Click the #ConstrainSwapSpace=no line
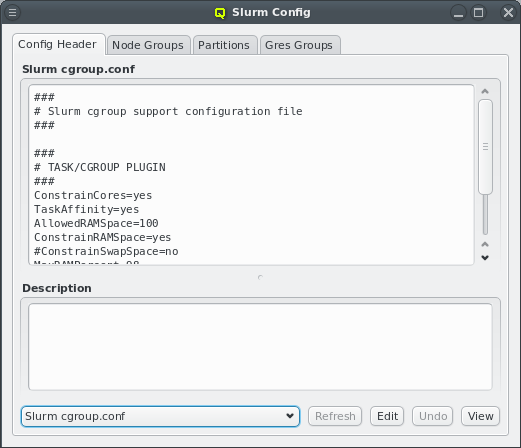521x448 pixels. [106, 251]
